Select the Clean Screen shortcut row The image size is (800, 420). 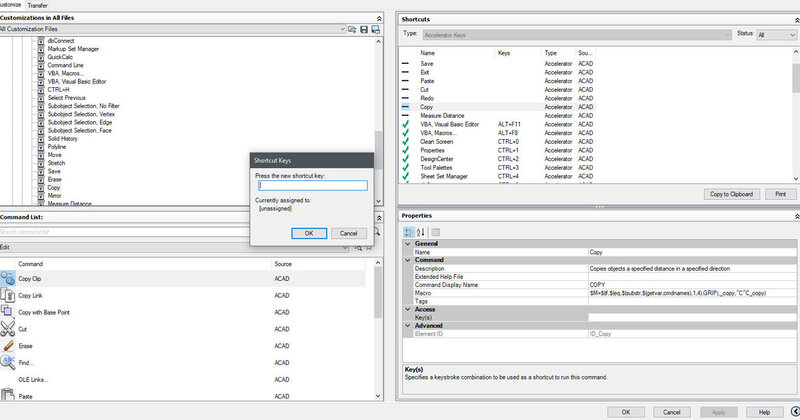pos(440,142)
